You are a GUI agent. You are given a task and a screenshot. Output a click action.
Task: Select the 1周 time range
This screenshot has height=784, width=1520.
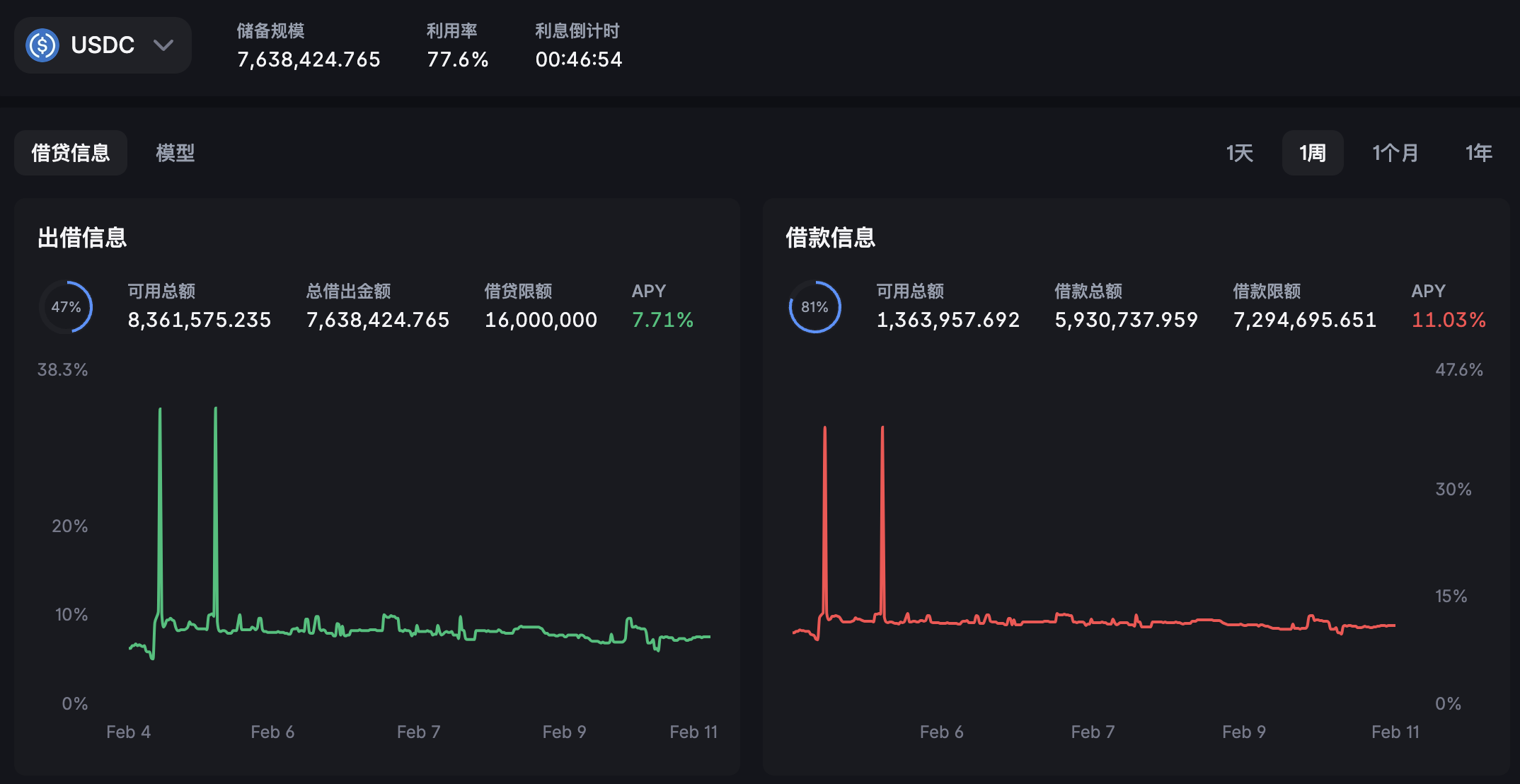[1313, 153]
